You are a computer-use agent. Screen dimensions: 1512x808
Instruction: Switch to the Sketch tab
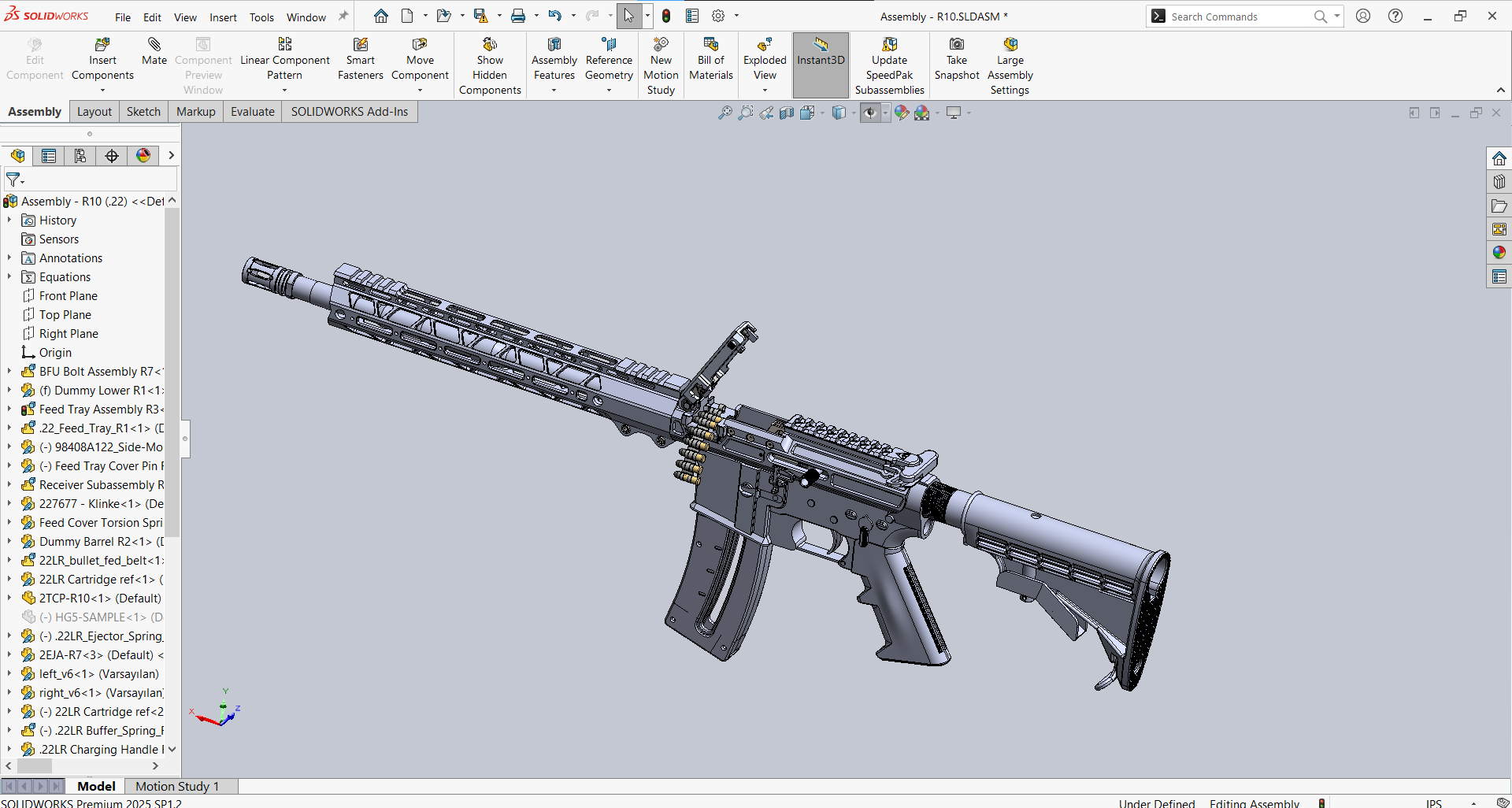(x=143, y=112)
